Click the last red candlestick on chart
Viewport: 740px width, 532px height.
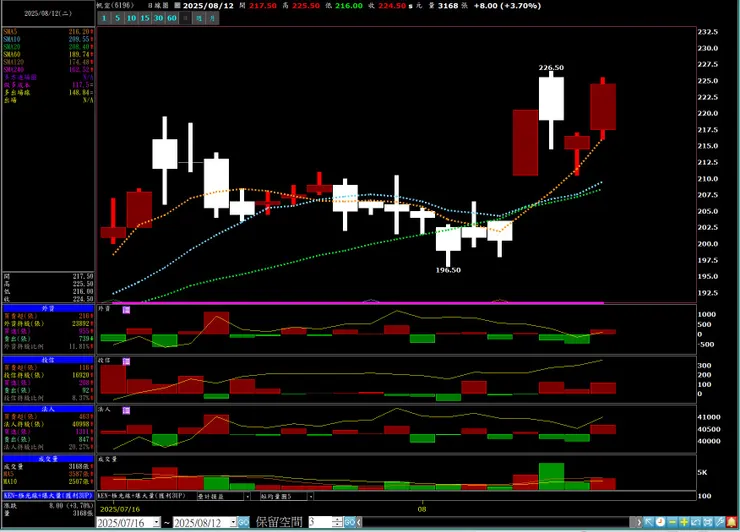[603, 107]
